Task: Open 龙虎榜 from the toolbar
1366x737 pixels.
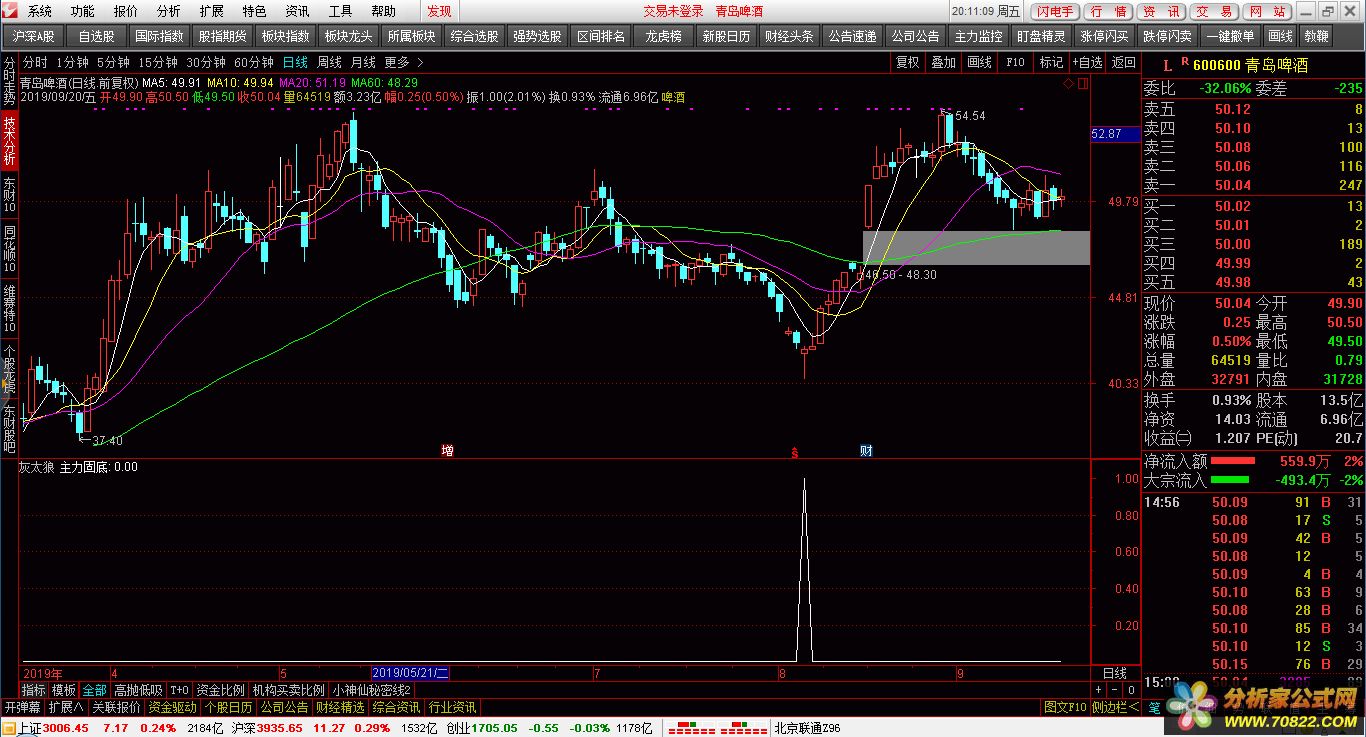Action: [x=663, y=35]
